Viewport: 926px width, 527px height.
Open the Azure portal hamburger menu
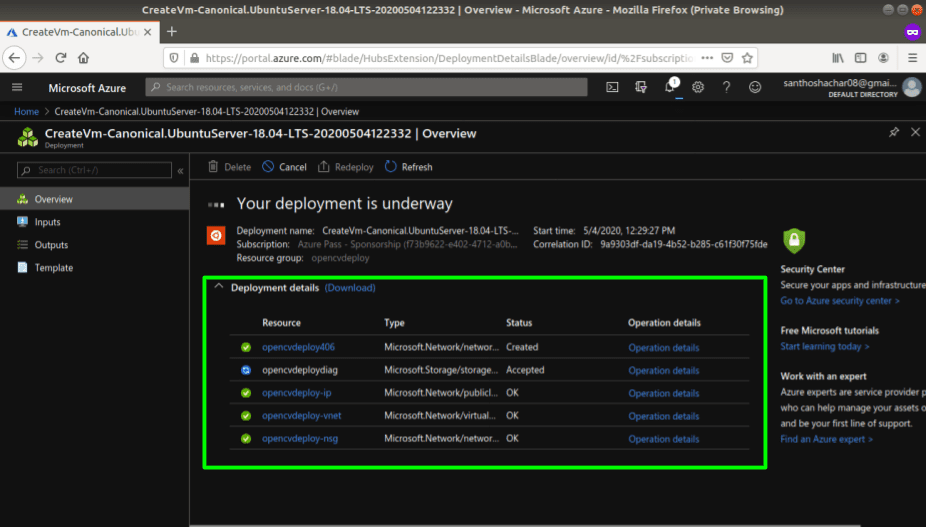tap(17, 87)
